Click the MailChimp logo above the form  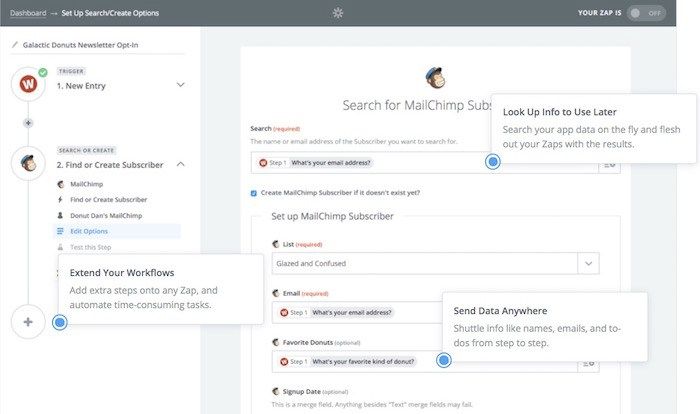[x=435, y=78]
